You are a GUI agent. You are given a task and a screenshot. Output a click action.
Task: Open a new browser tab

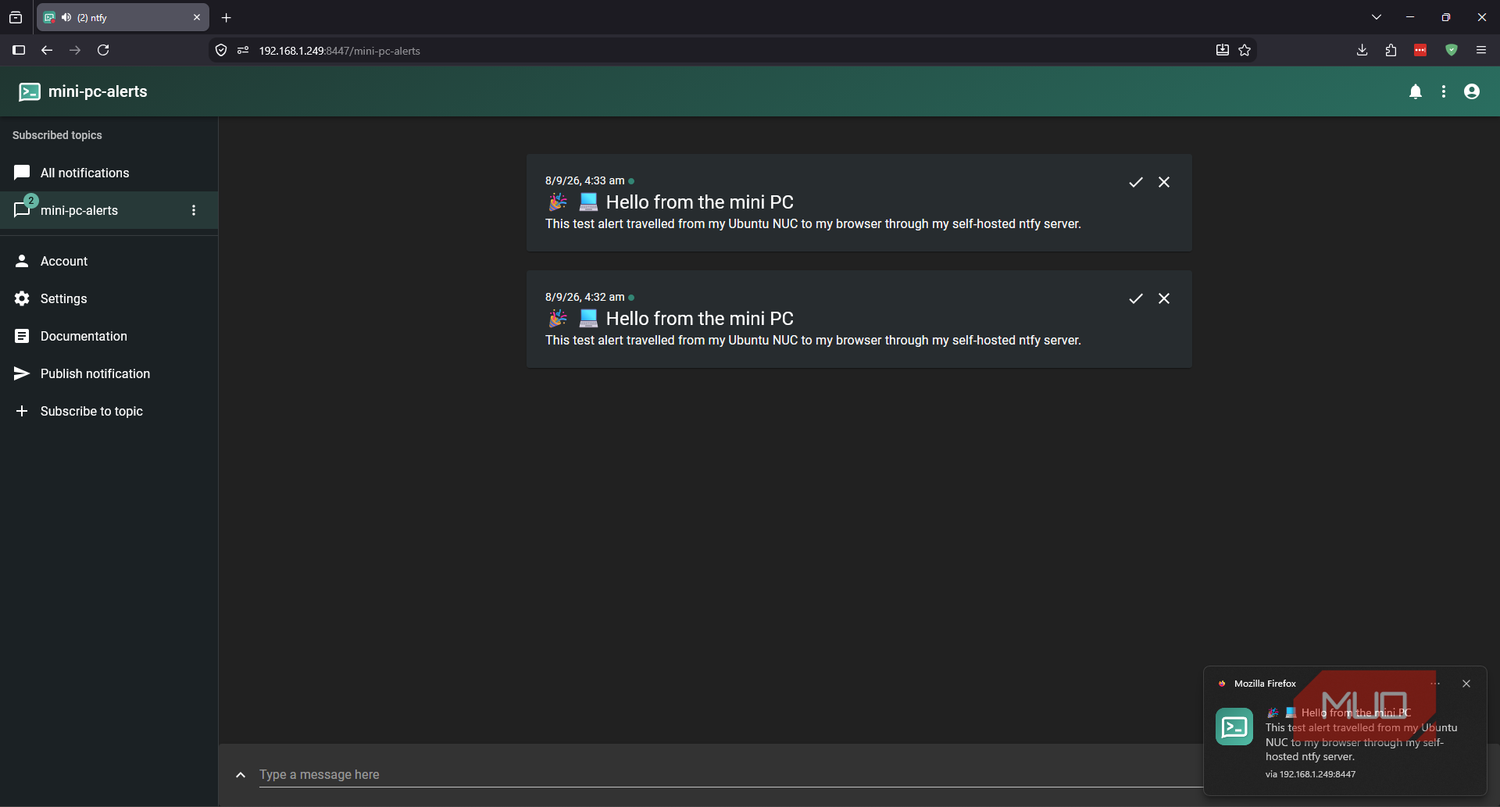226,18
